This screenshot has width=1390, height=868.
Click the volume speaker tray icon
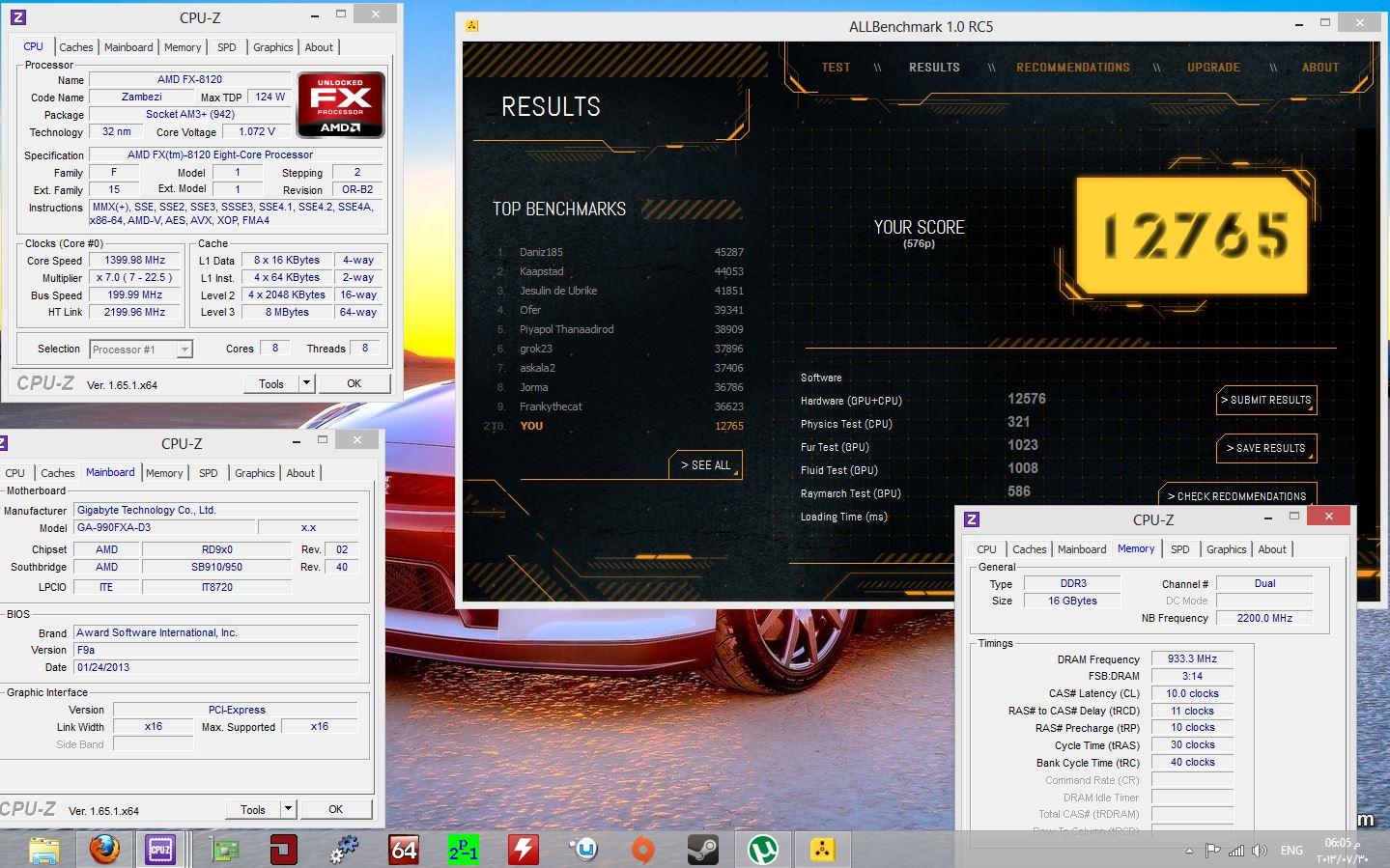click(1260, 851)
